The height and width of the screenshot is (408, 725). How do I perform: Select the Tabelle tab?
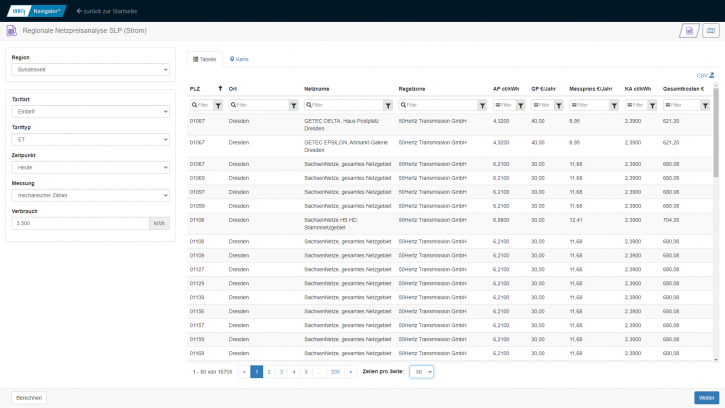coord(204,59)
